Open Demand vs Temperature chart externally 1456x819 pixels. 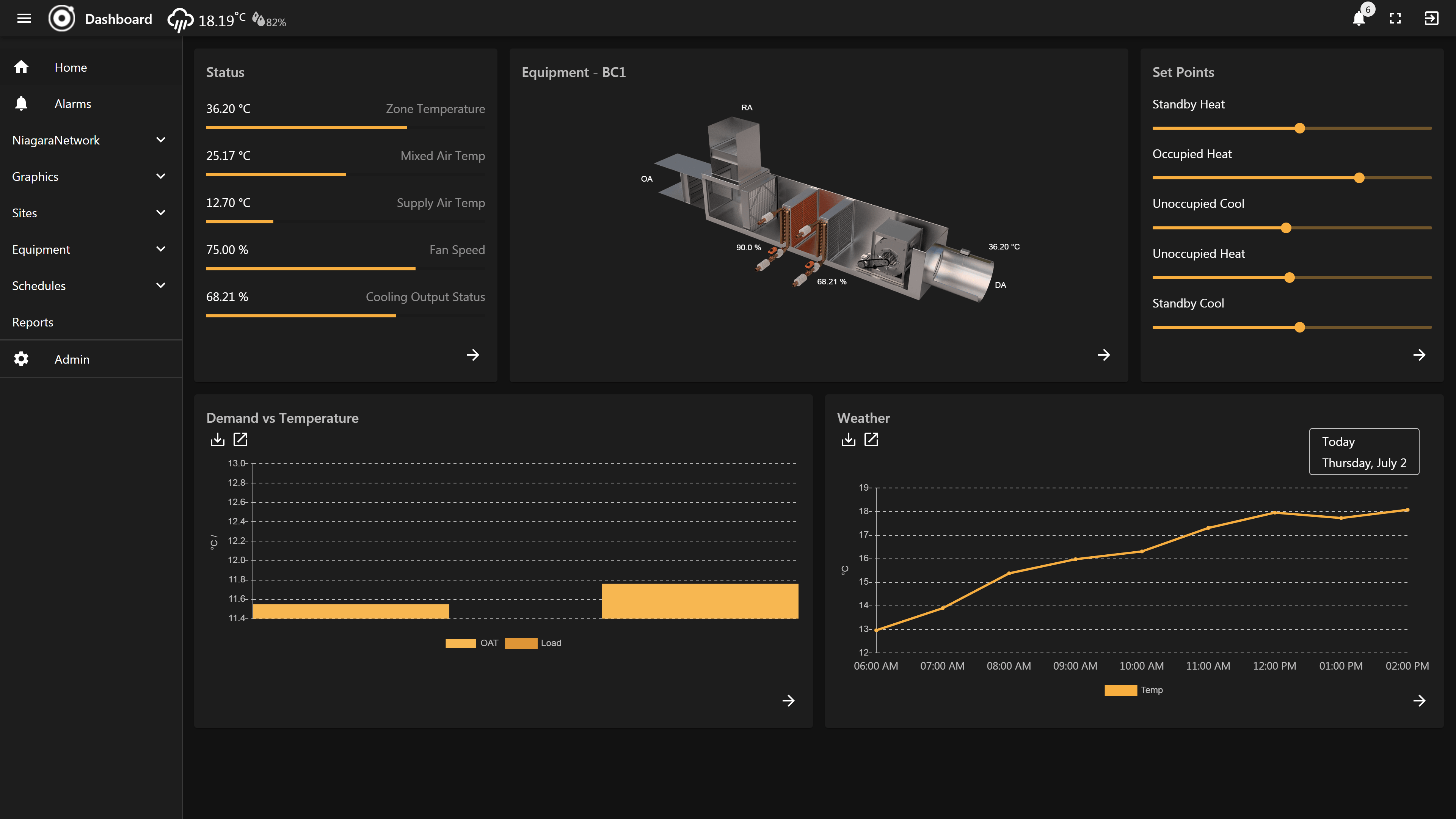240,439
